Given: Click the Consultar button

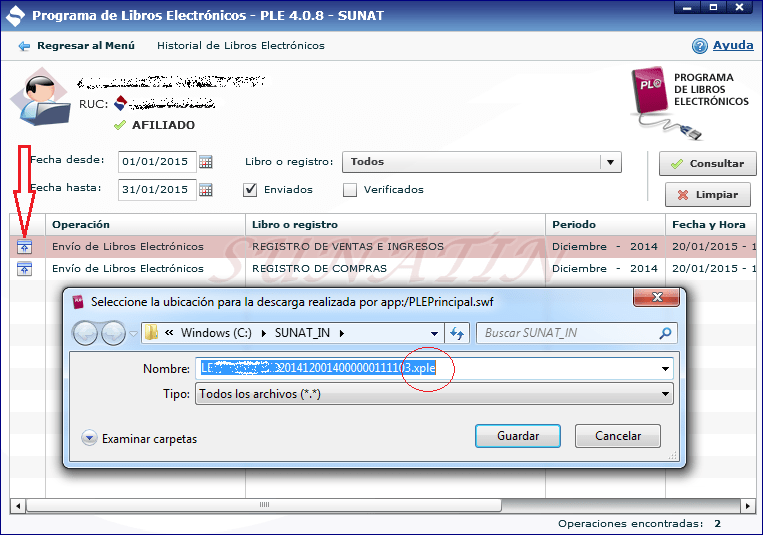Looking at the screenshot, I should (x=708, y=164).
